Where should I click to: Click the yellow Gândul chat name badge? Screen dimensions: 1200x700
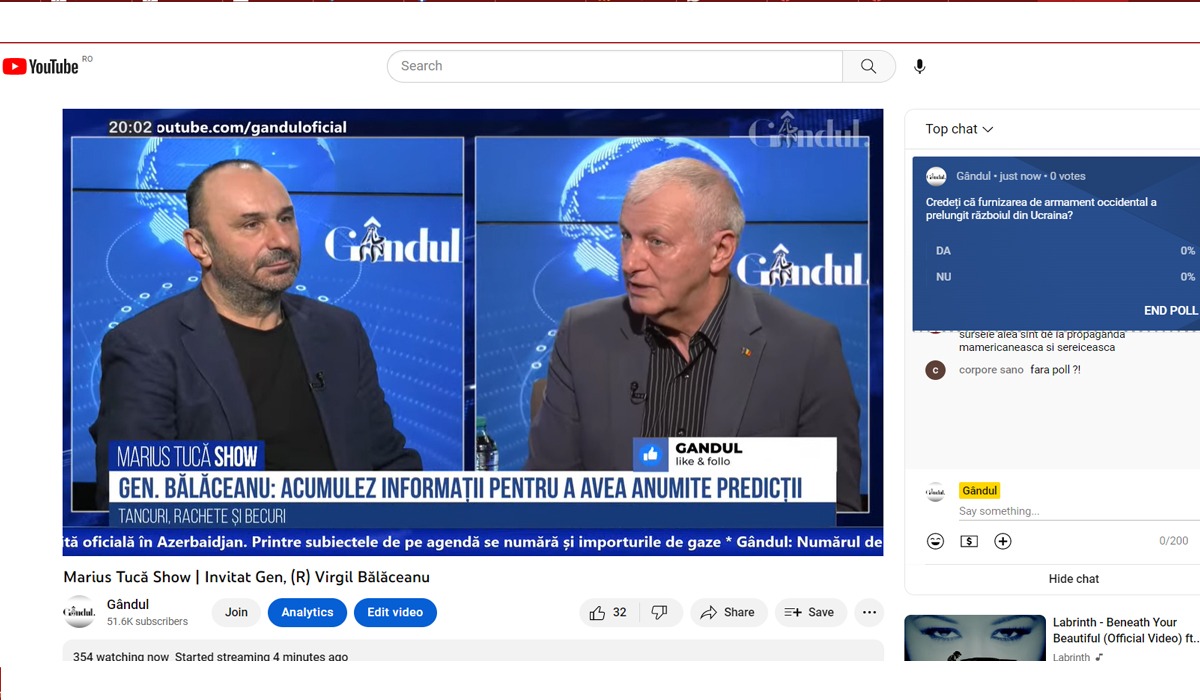[980, 491]
